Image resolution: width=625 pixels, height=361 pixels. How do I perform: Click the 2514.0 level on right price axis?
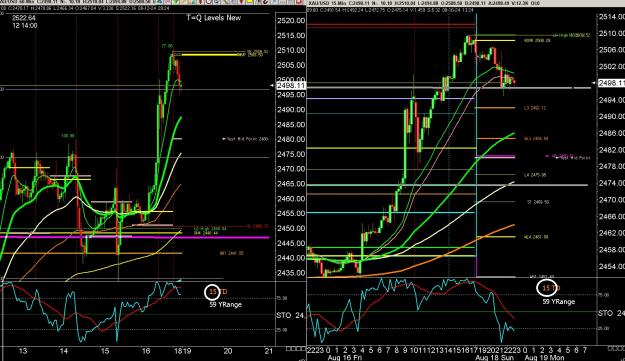coord(611,17)
